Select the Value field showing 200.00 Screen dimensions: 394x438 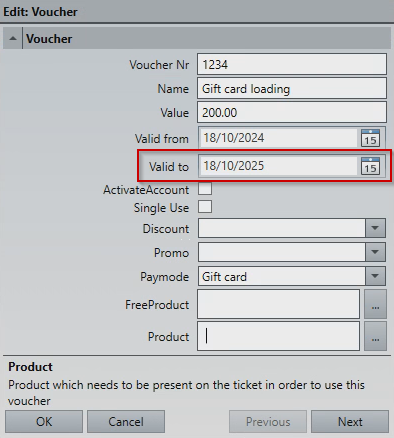click(x=292, y=112)
